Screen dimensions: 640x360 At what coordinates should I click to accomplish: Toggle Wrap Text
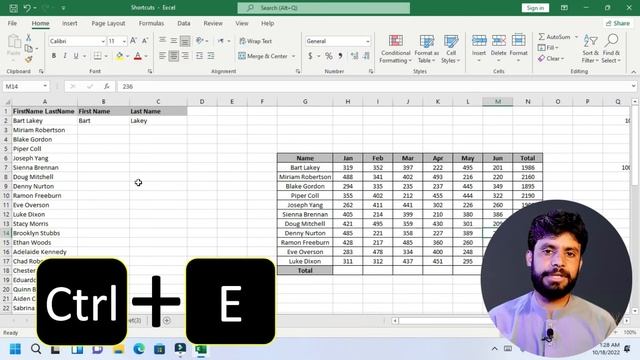(256, 41)
